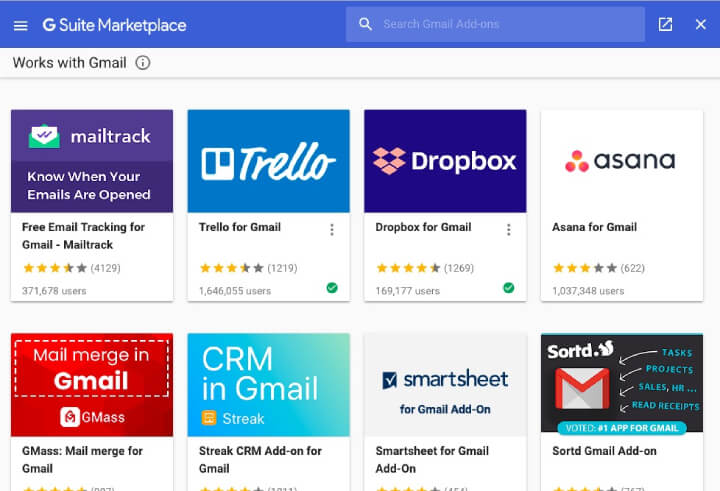
Task: Click the 1,037,348 users text
Action: 588,291
